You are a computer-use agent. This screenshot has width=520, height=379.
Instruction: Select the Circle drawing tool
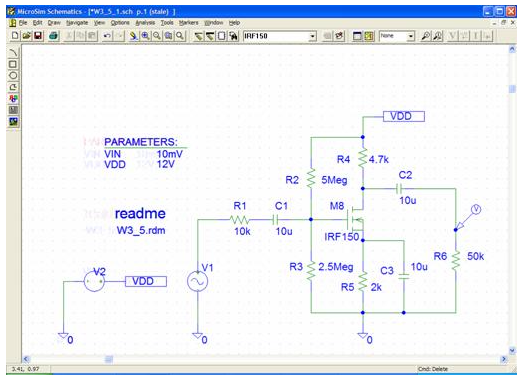pos(13,75)
